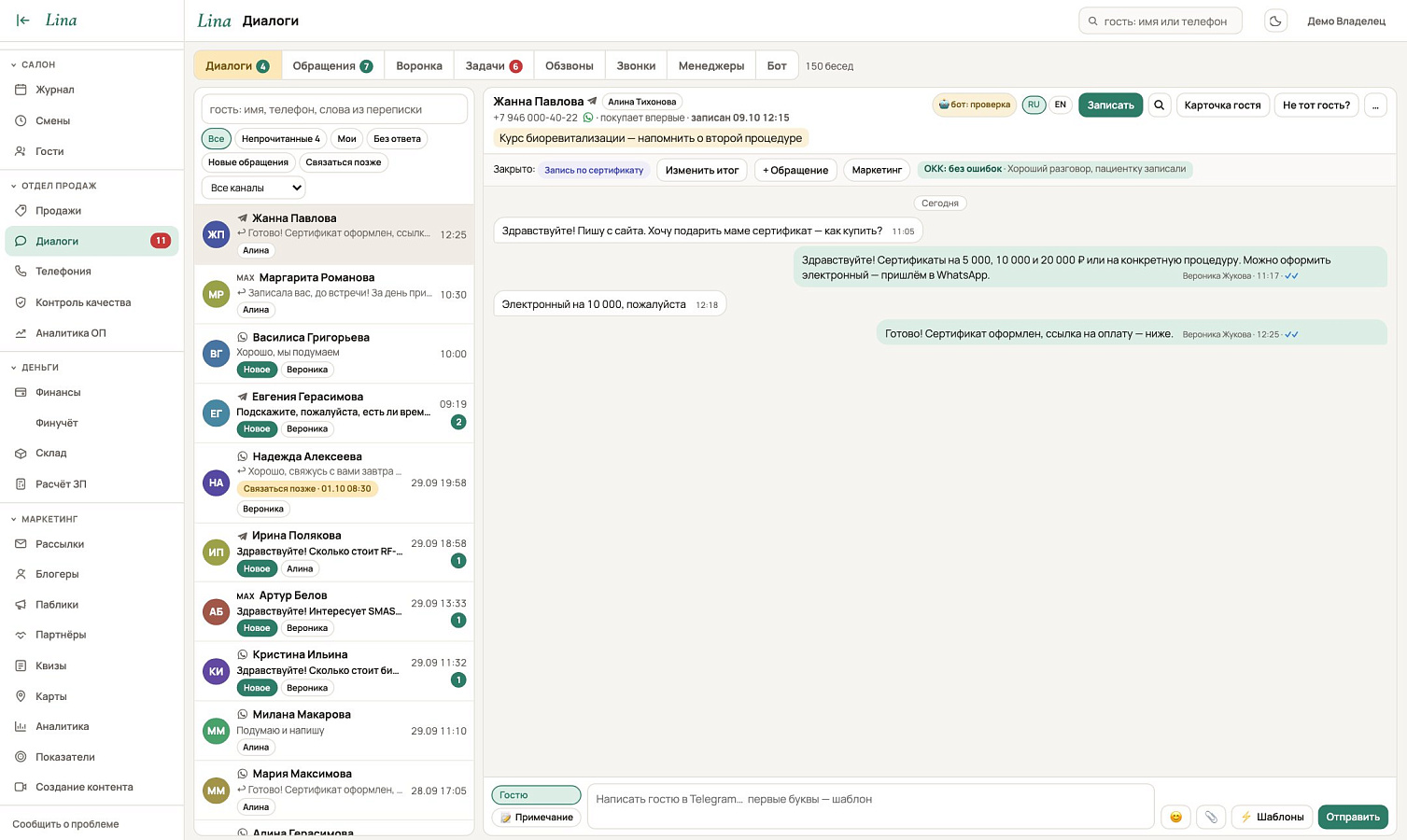Attach a file with paperclip icon
The image size is (1407, 840).
click(1211, 817)
